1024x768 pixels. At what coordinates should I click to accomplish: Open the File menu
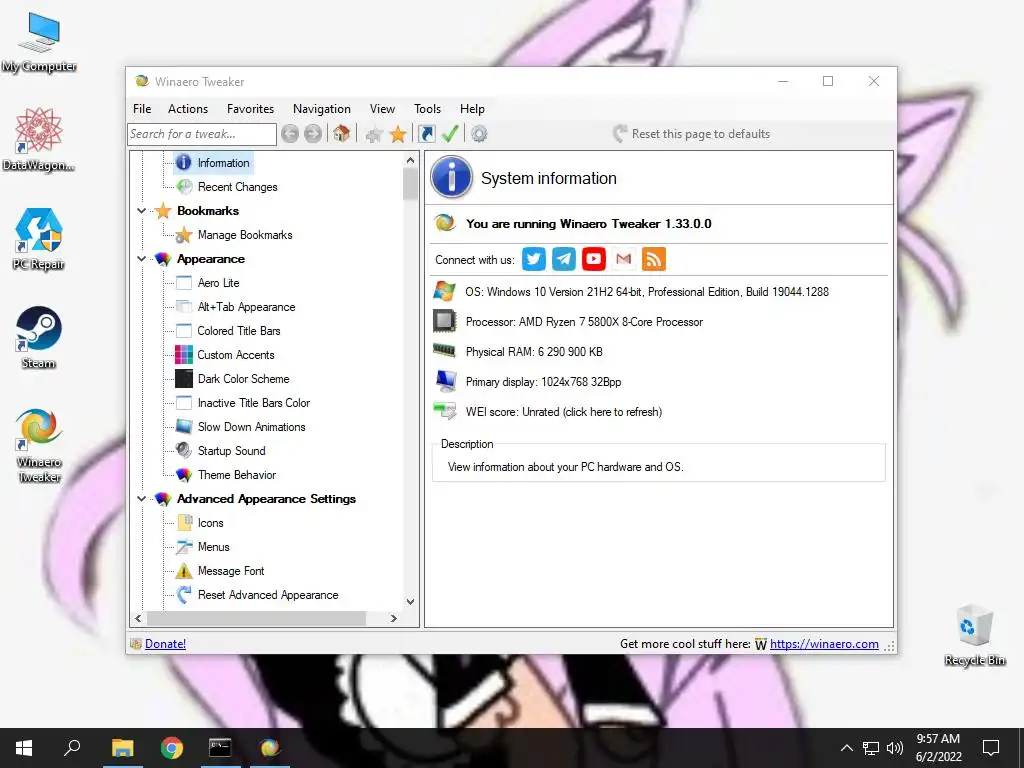(142, 109)
